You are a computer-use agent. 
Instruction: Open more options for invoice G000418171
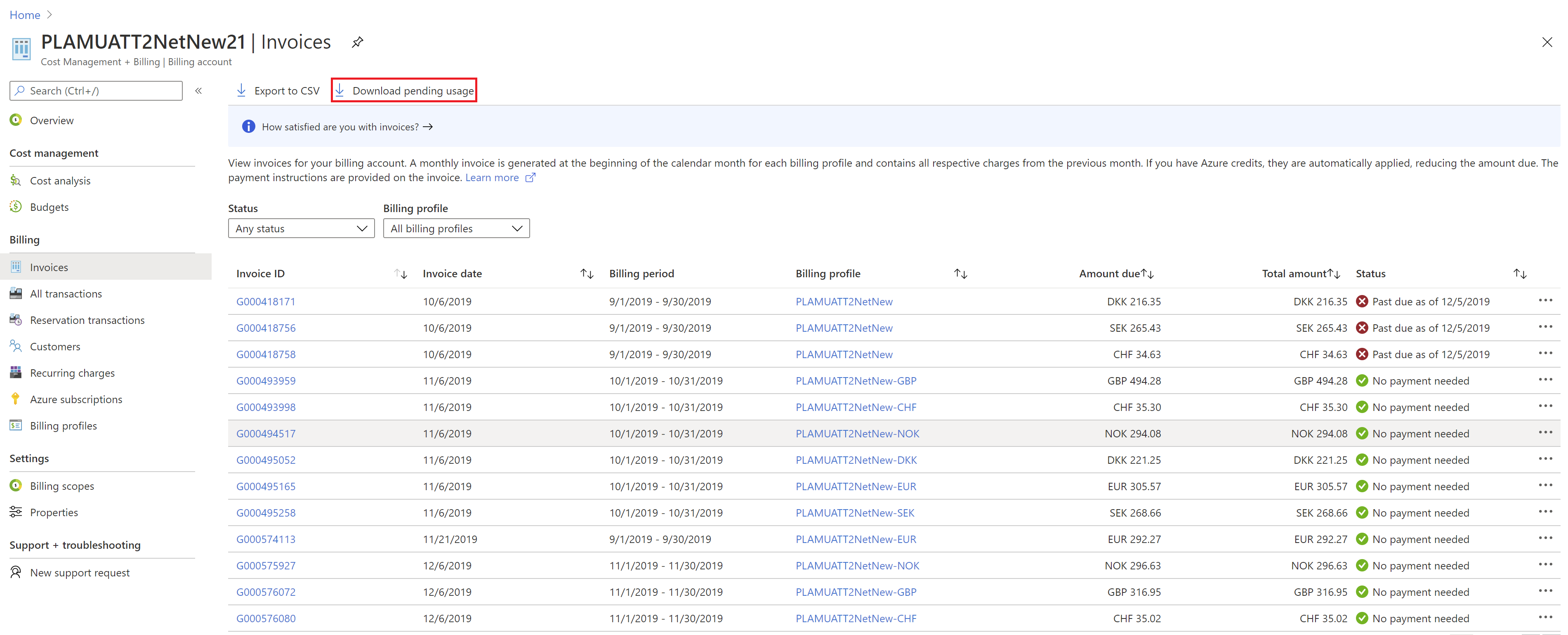pyautogui.click(x=1545, y=300)
